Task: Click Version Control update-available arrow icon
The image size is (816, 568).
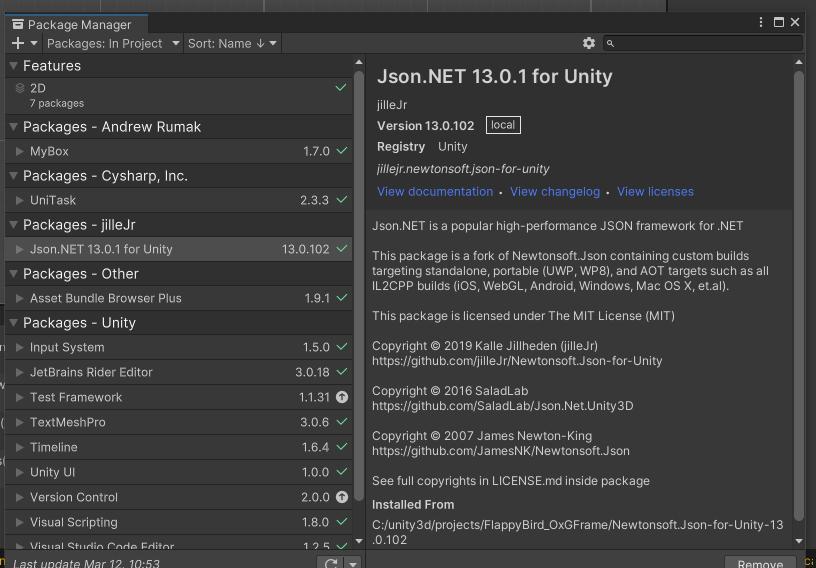Action: pyautogui.click(x=342, y=497)
